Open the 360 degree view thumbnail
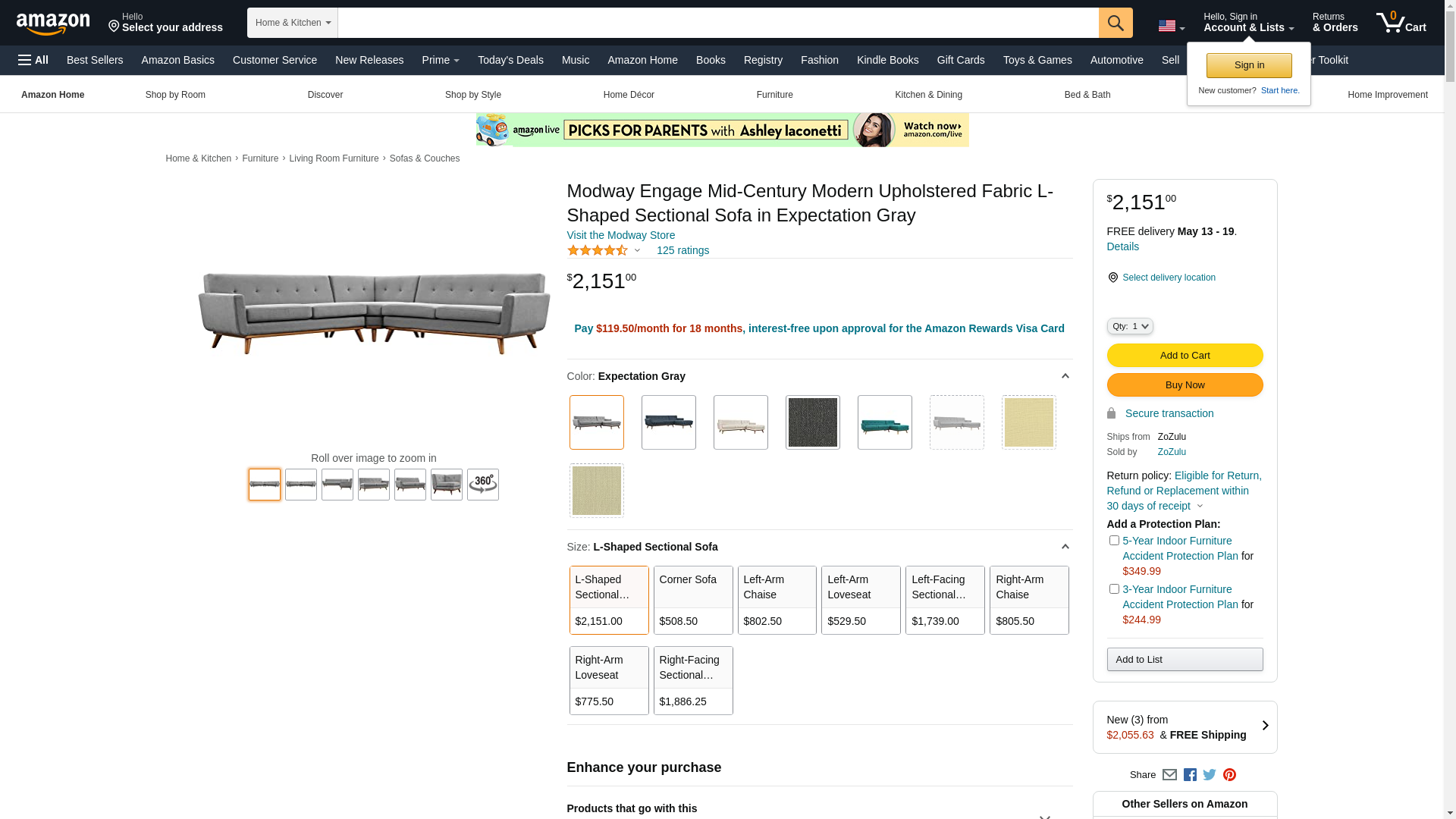1456x819 pixels. point(482,485)
